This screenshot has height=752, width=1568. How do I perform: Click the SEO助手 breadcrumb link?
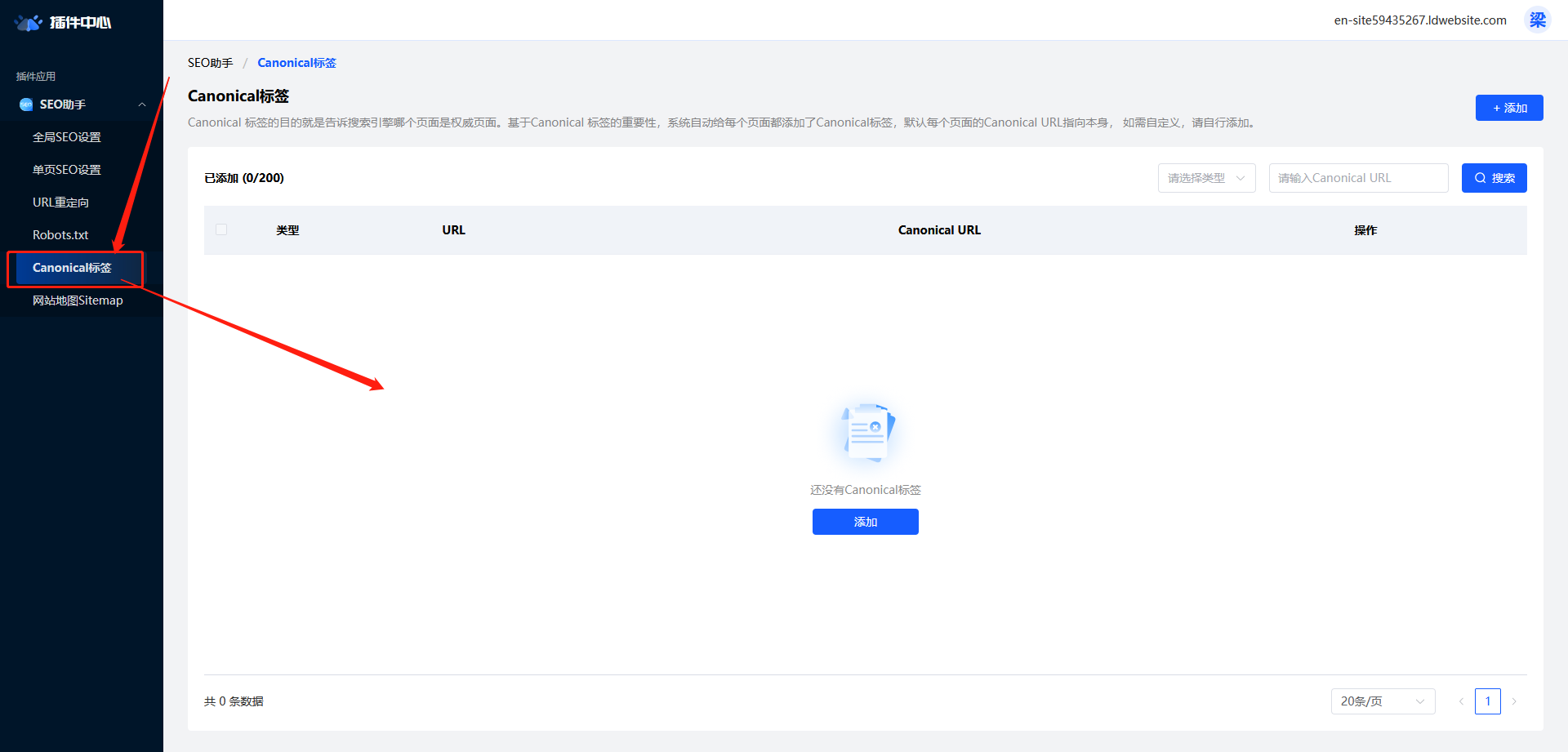tap(210, 63)
